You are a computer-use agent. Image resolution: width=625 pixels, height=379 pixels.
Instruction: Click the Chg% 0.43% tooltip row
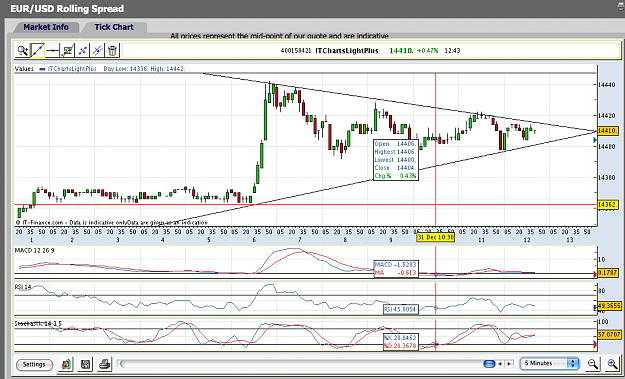click(x=395, y=176)
